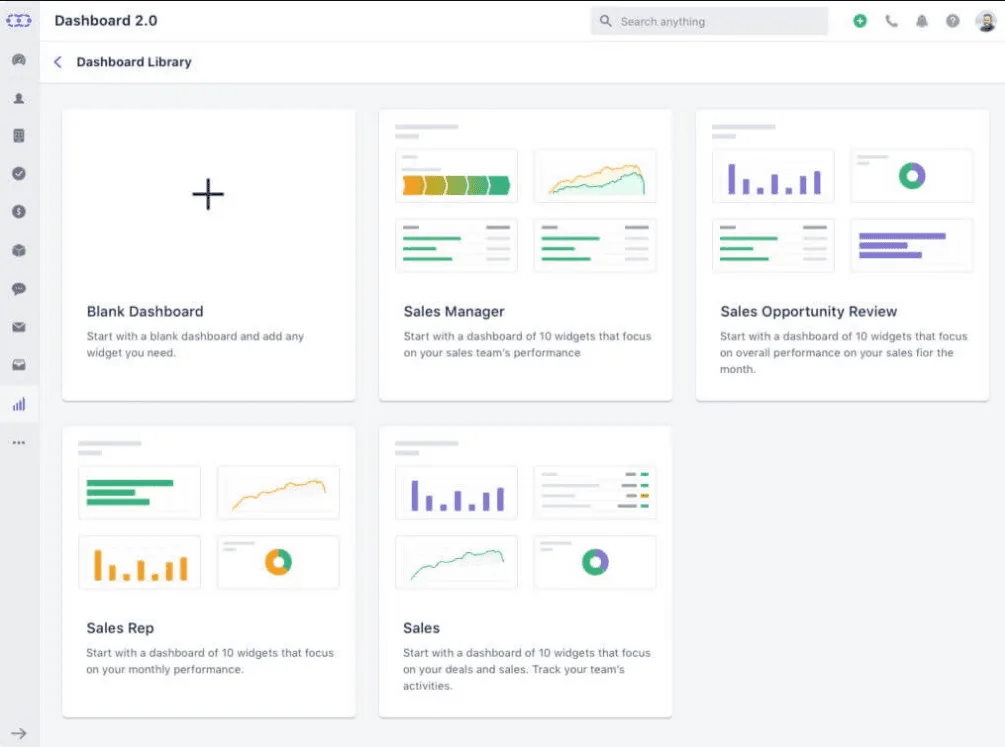Select the Reports bar chart sidebar icon

click(19, 404)
